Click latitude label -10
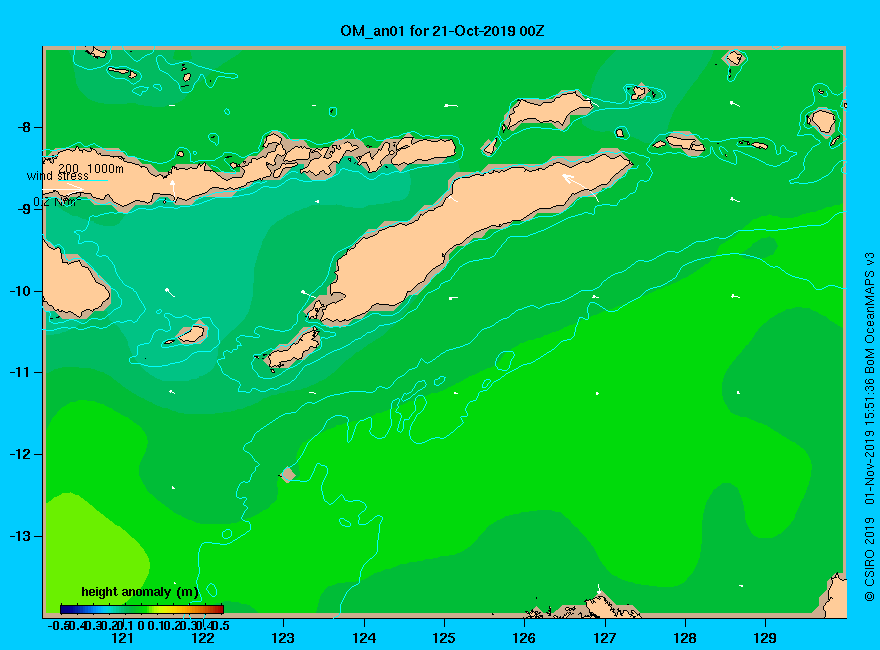Screen dimensions: 880x650 tap(21, 291)
